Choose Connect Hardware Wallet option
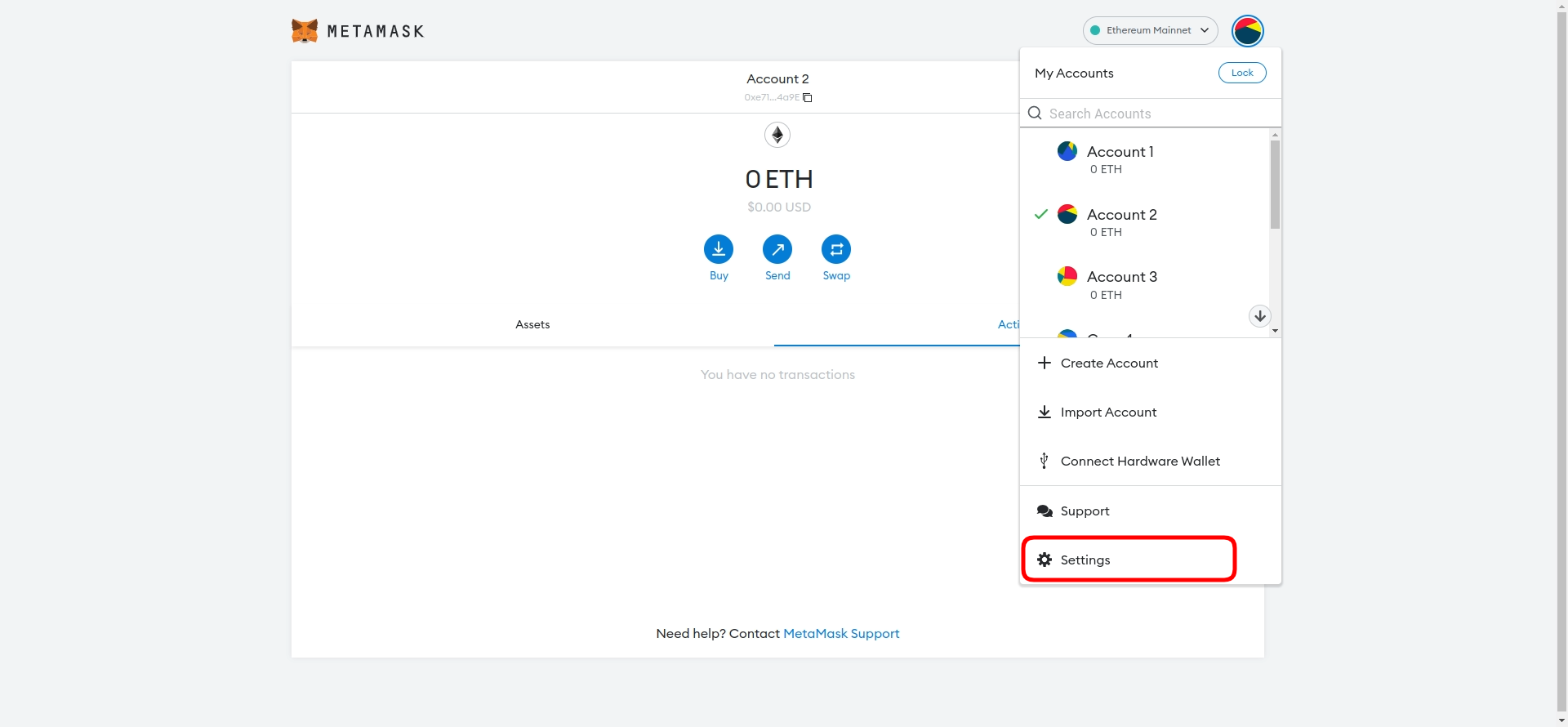The image size is (1568, 727). (x=1150, y=461)
